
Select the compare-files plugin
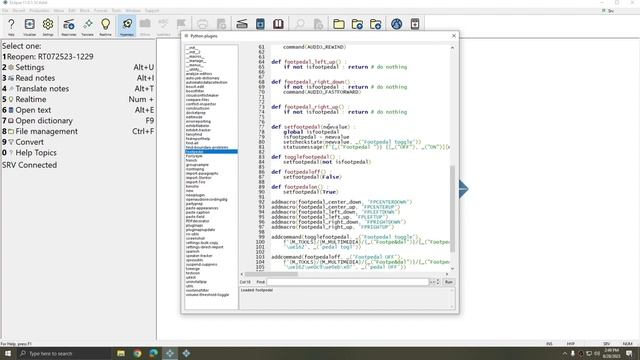(x=198, y=100)
